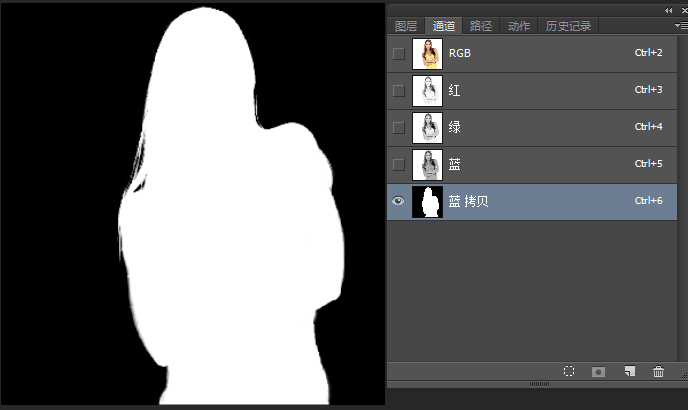Open the 动作 tab
The image size is (688, 410).
tap(519, 26)
